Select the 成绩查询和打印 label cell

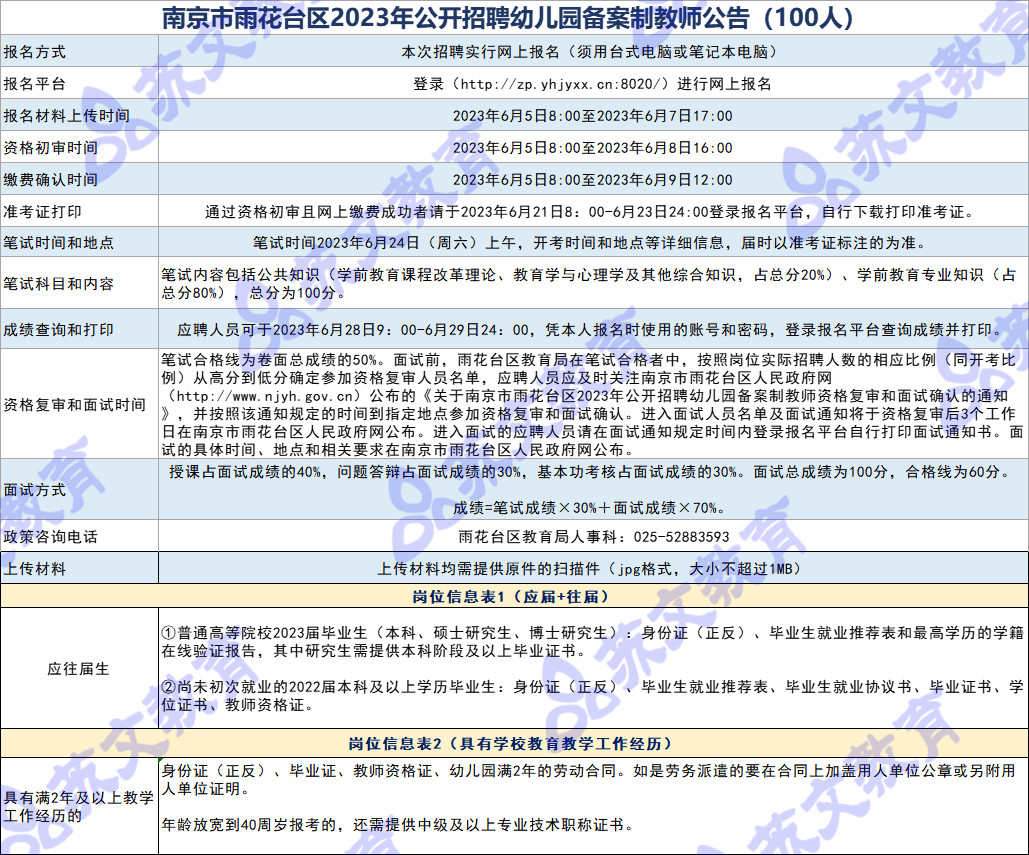[79, 329]
